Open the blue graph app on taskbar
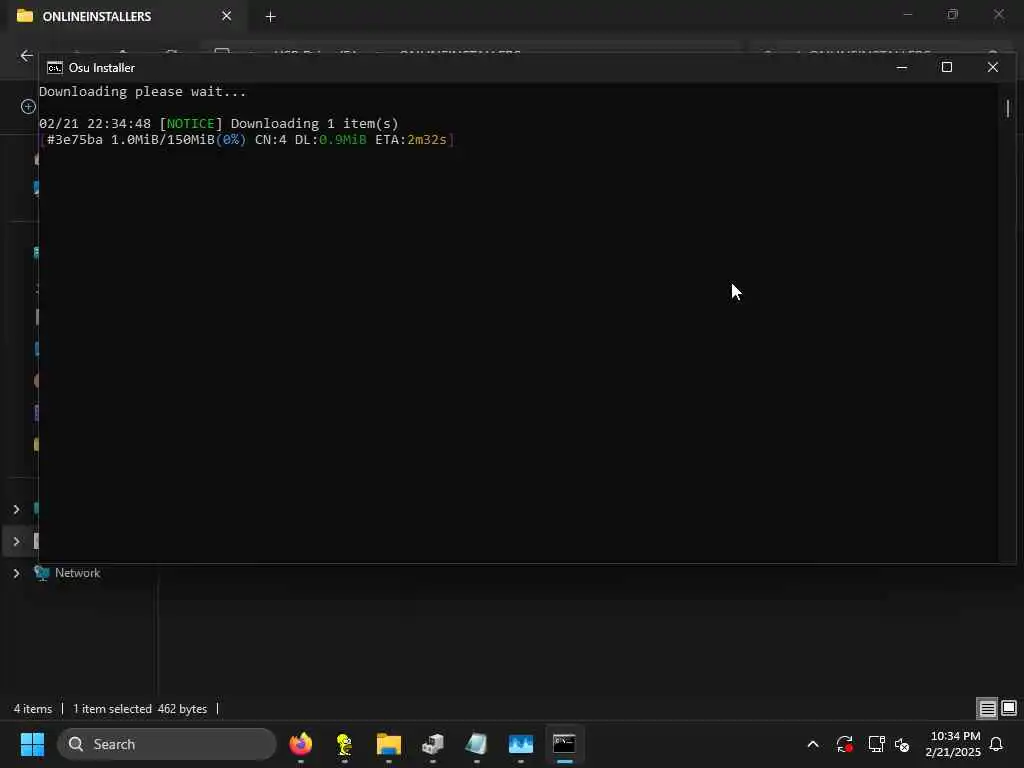Image resolution: width=1024 pixels, height=768 pixels. pos(520,744)
